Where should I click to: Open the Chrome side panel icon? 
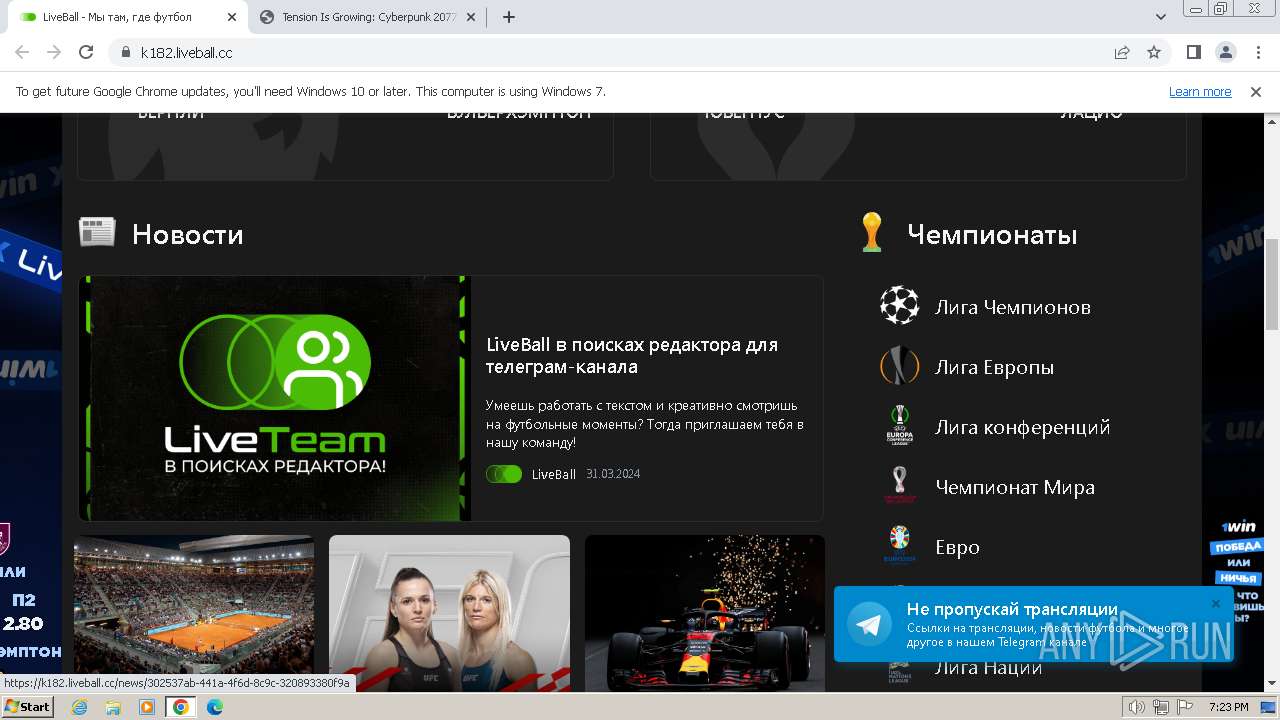coord(1193,52)
